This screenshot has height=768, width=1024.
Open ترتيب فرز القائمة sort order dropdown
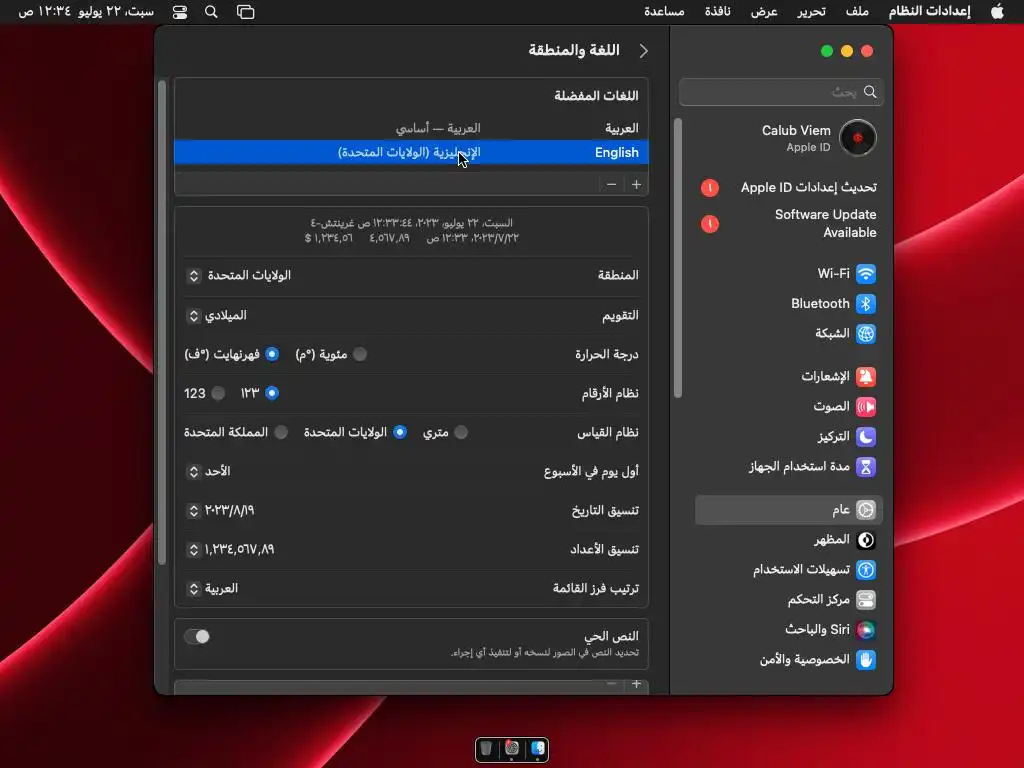[212, 589]
